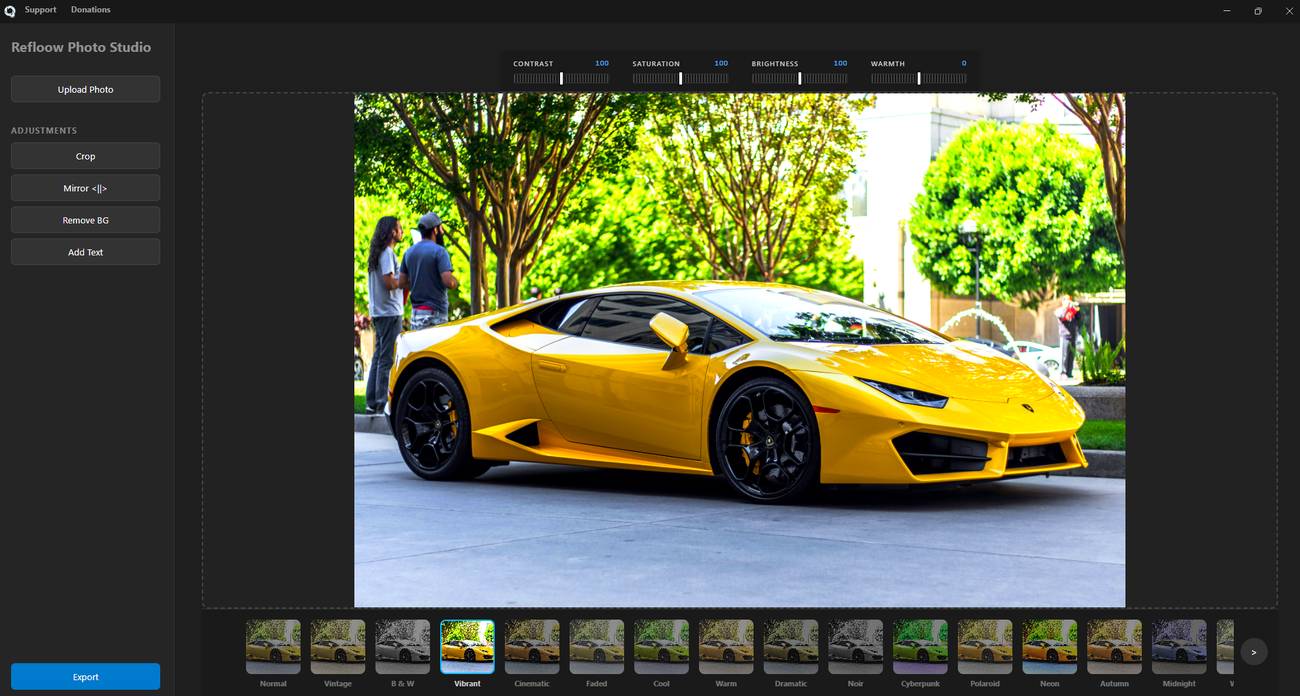Click the Upload Photo button
Screen dimensions: 1300x696
tap(85, 89)
